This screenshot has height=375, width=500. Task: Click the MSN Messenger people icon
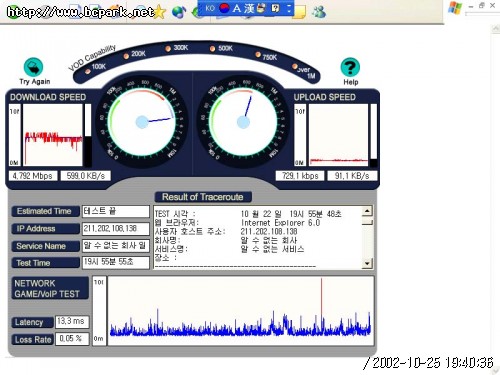(x=319, y=12)
